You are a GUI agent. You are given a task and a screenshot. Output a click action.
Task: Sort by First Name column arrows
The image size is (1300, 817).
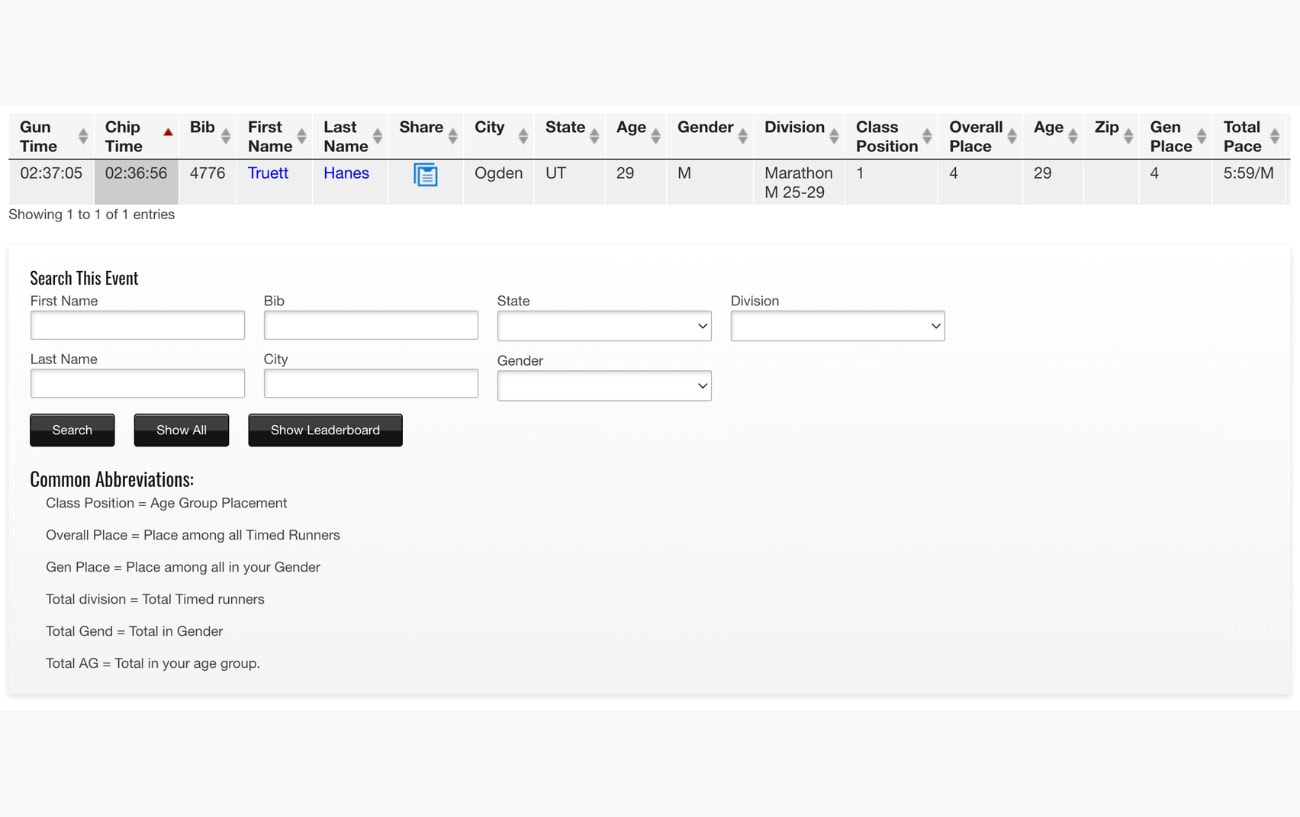pos(301,137)
